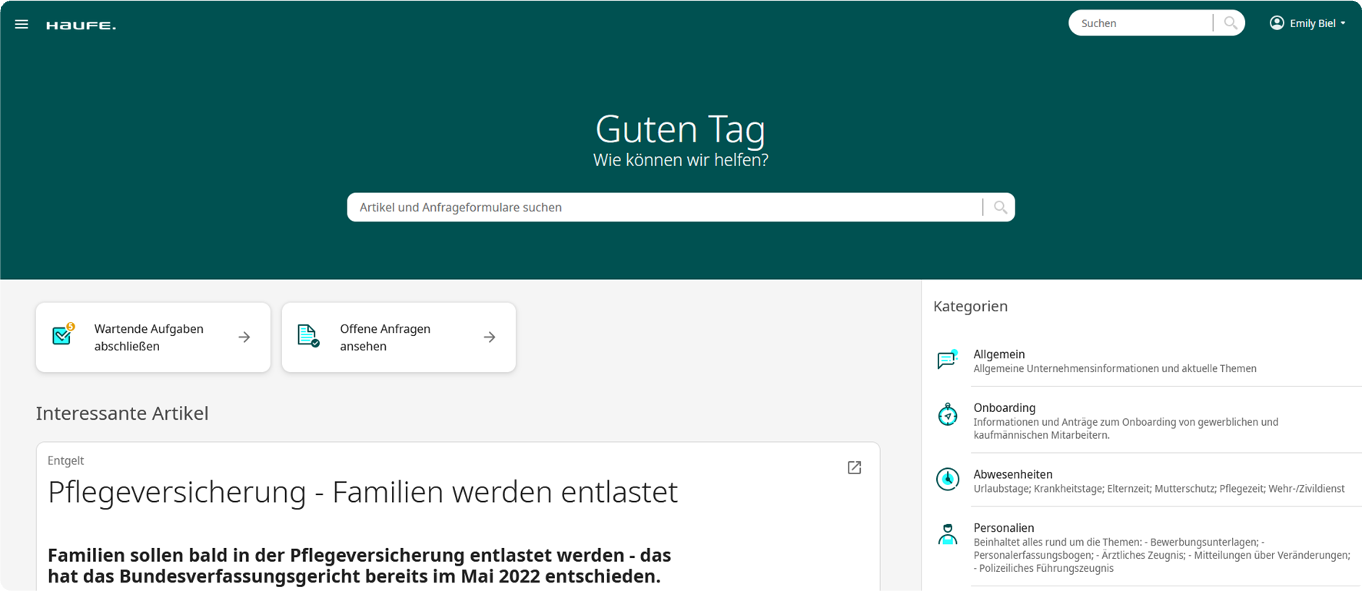
Task: Click the top bar search magnifier icon
Action: point(1230,23)
